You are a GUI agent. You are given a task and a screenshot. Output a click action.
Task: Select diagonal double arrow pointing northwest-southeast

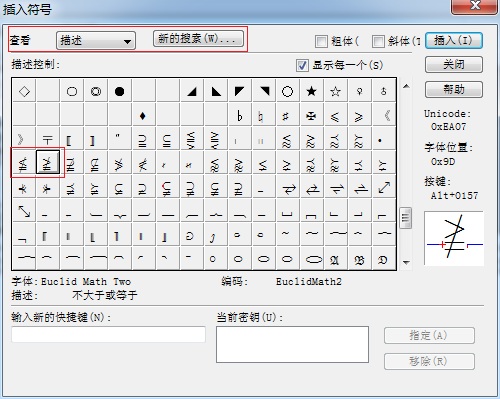pos(24,211)
